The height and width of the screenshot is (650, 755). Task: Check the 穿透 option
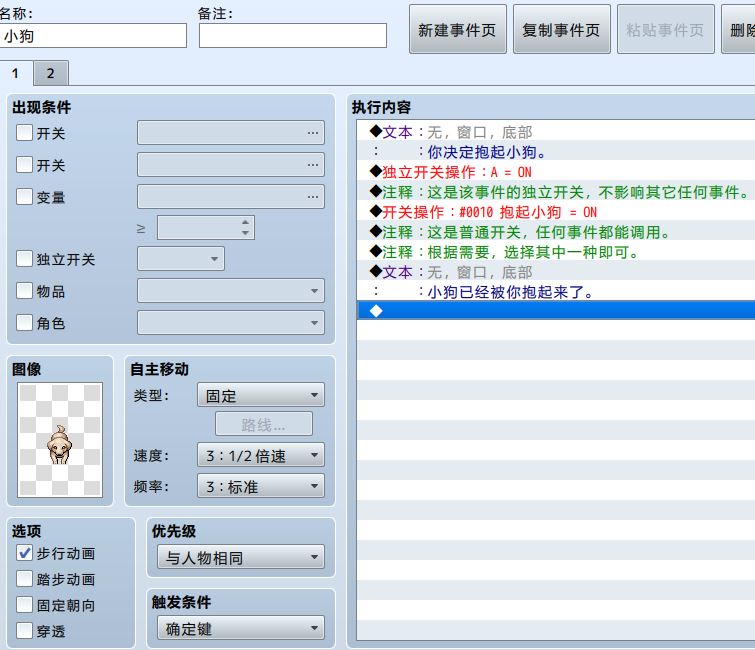[x=24, y=630]
